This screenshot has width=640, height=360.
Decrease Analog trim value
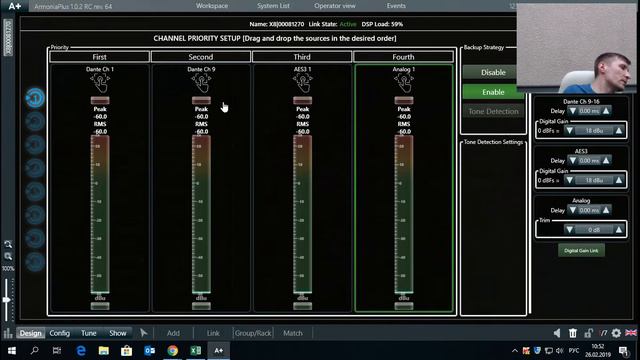[x=569, y=230]
